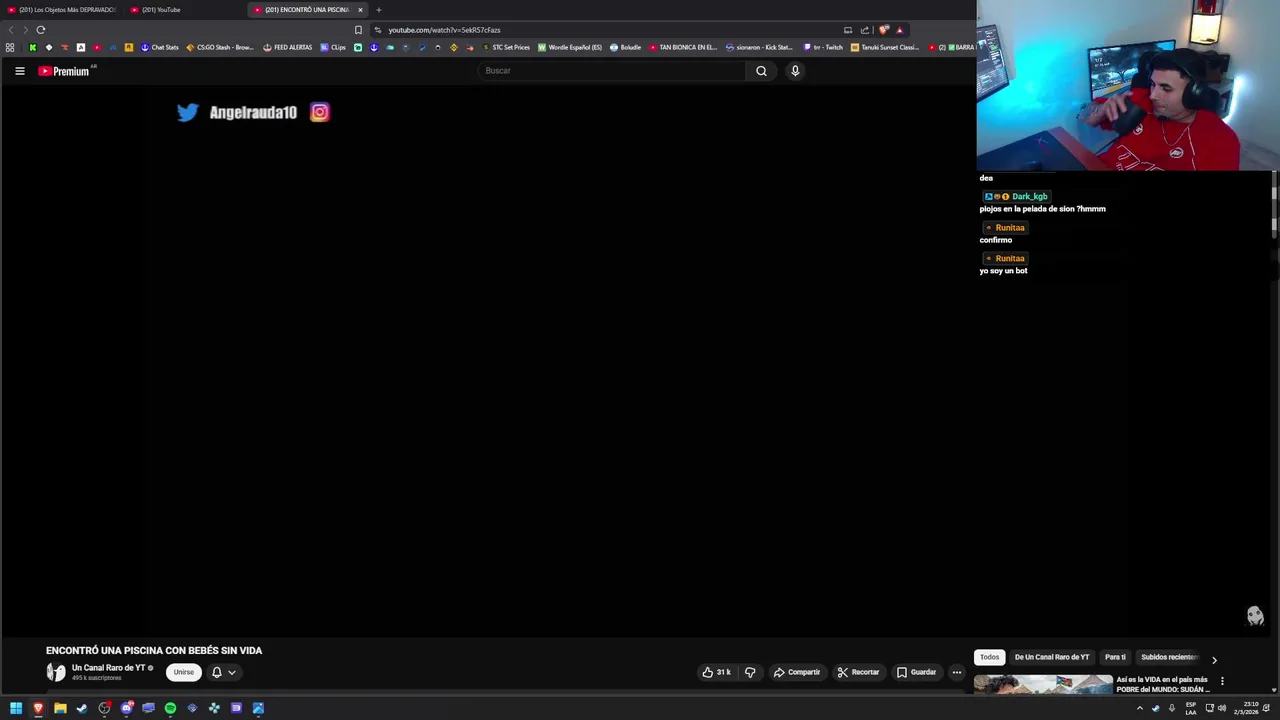Open a new browser tab with the plus button
The height and width of the screenshot is (720, 1280).
pos(379,10)
